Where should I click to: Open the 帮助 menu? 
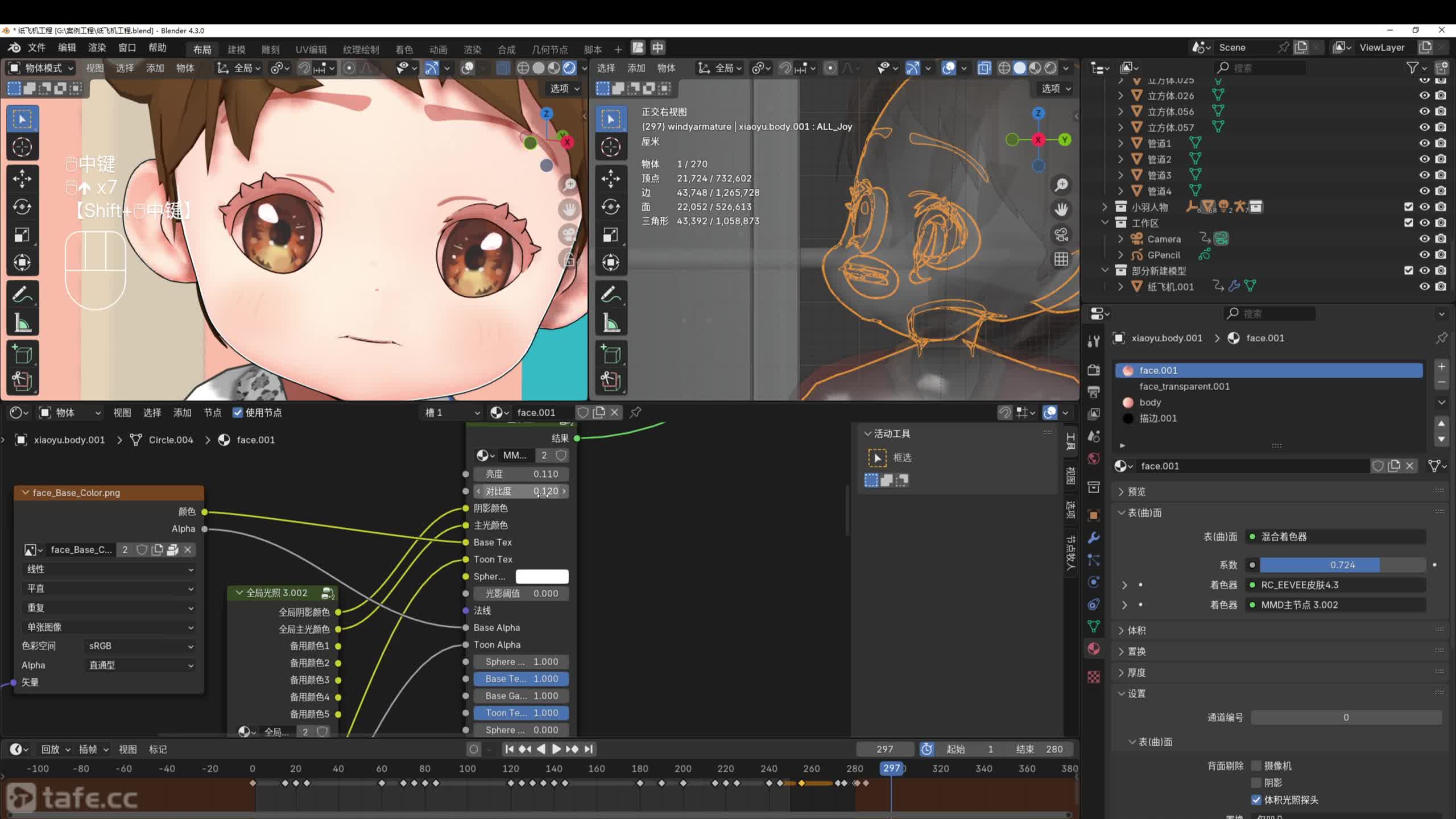[158, 48]
